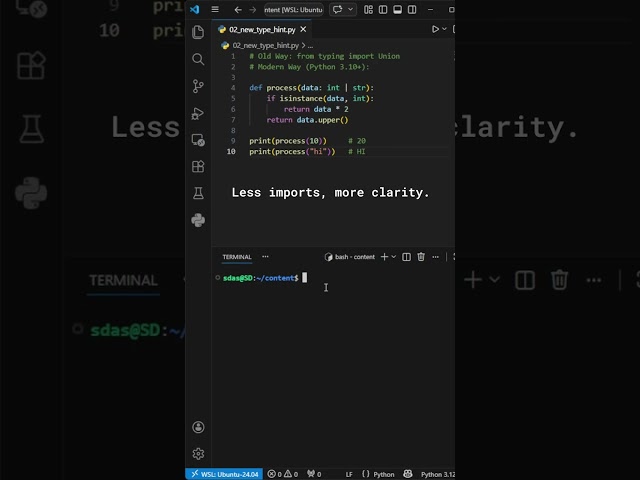Go forward with the right arrow
This screenshot has width=640, height=480.
coord(253,9)
